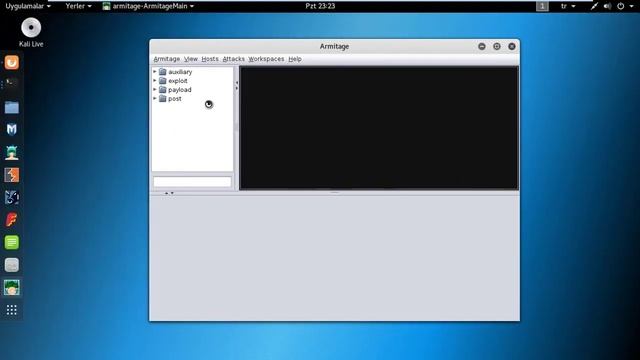Open the Workspaces menu
The image size is (640, 360).
point(266,59)
